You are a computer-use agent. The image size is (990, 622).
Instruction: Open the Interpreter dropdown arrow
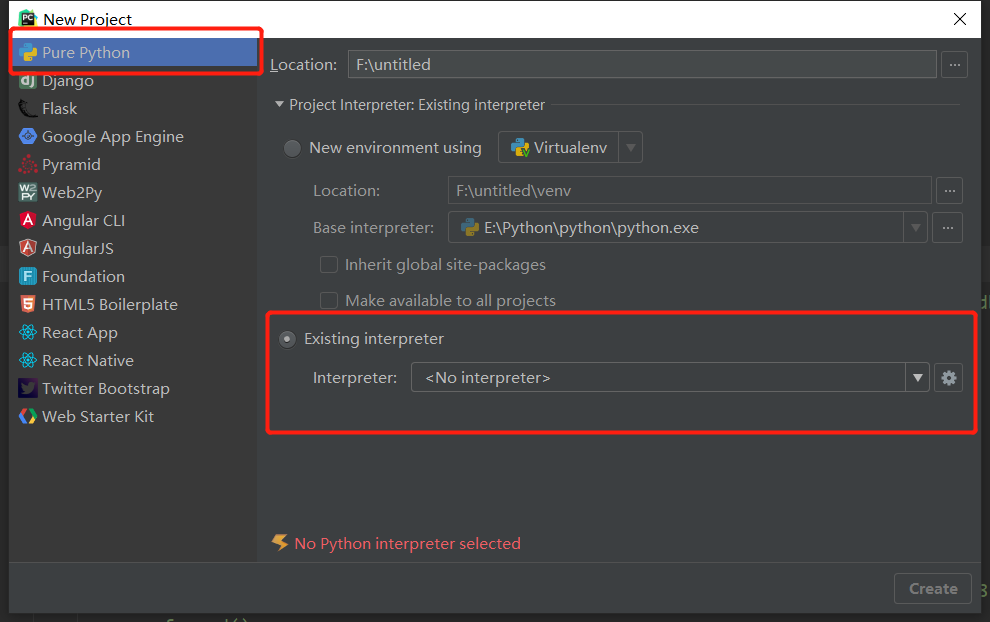click(x=917, y=378)
